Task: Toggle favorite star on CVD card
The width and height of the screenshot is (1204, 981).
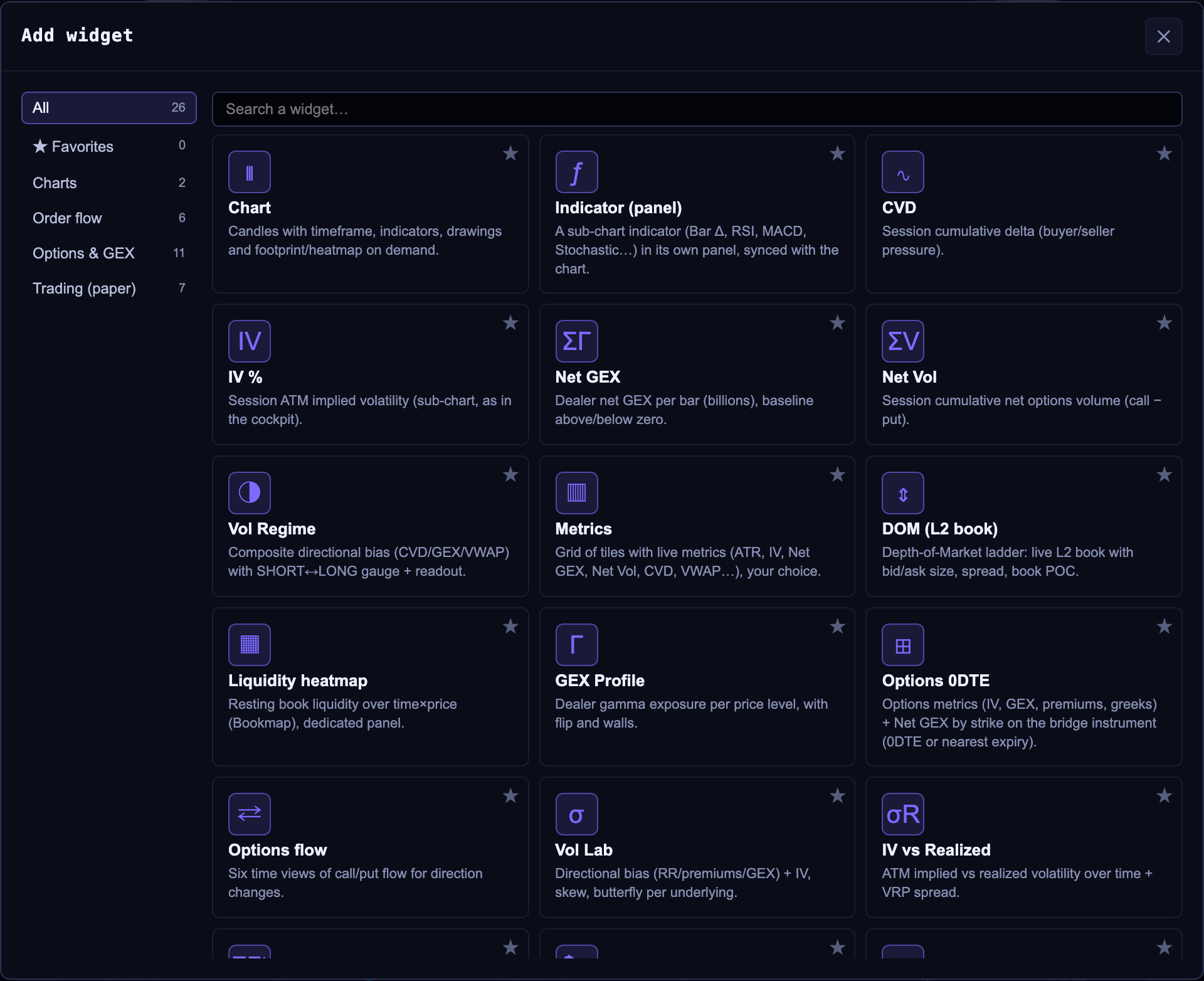Action: [x=1164, y=154]
